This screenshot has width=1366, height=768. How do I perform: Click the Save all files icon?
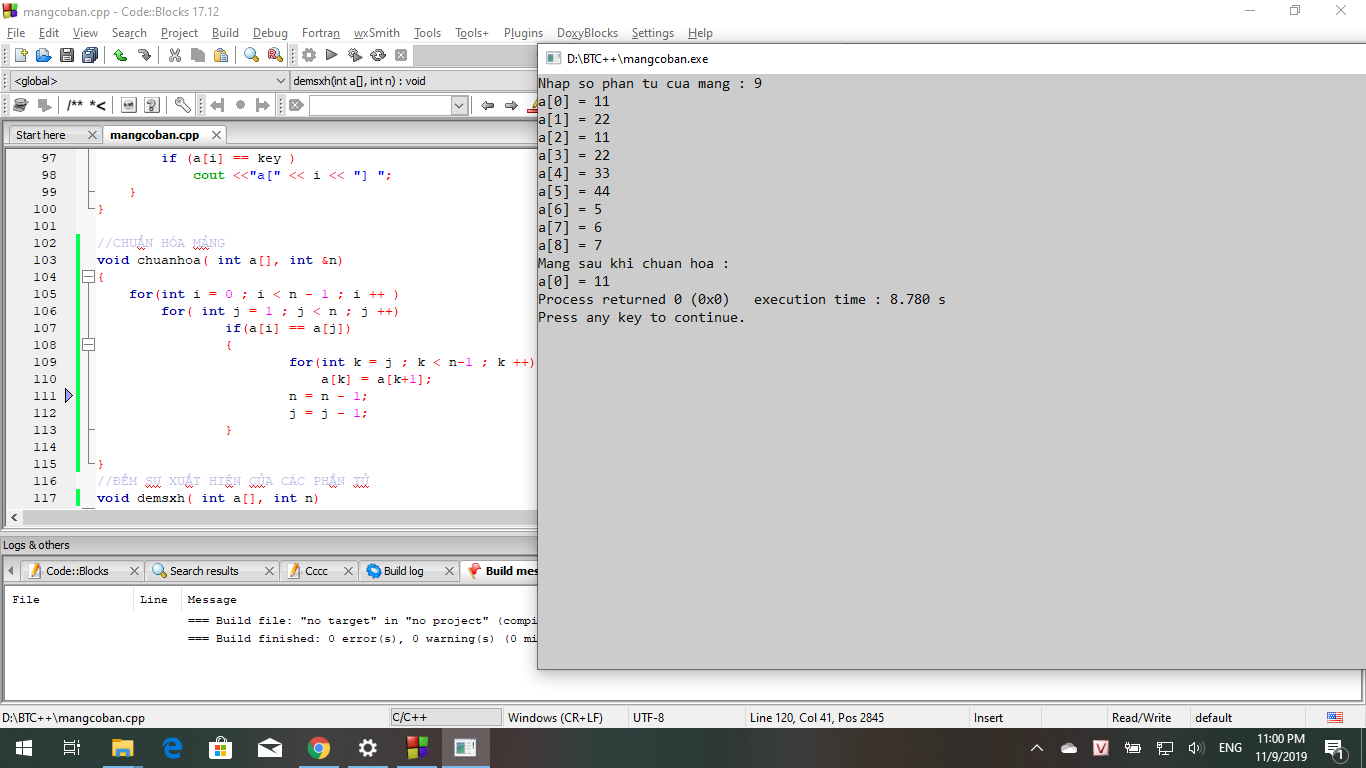point(90,55)
